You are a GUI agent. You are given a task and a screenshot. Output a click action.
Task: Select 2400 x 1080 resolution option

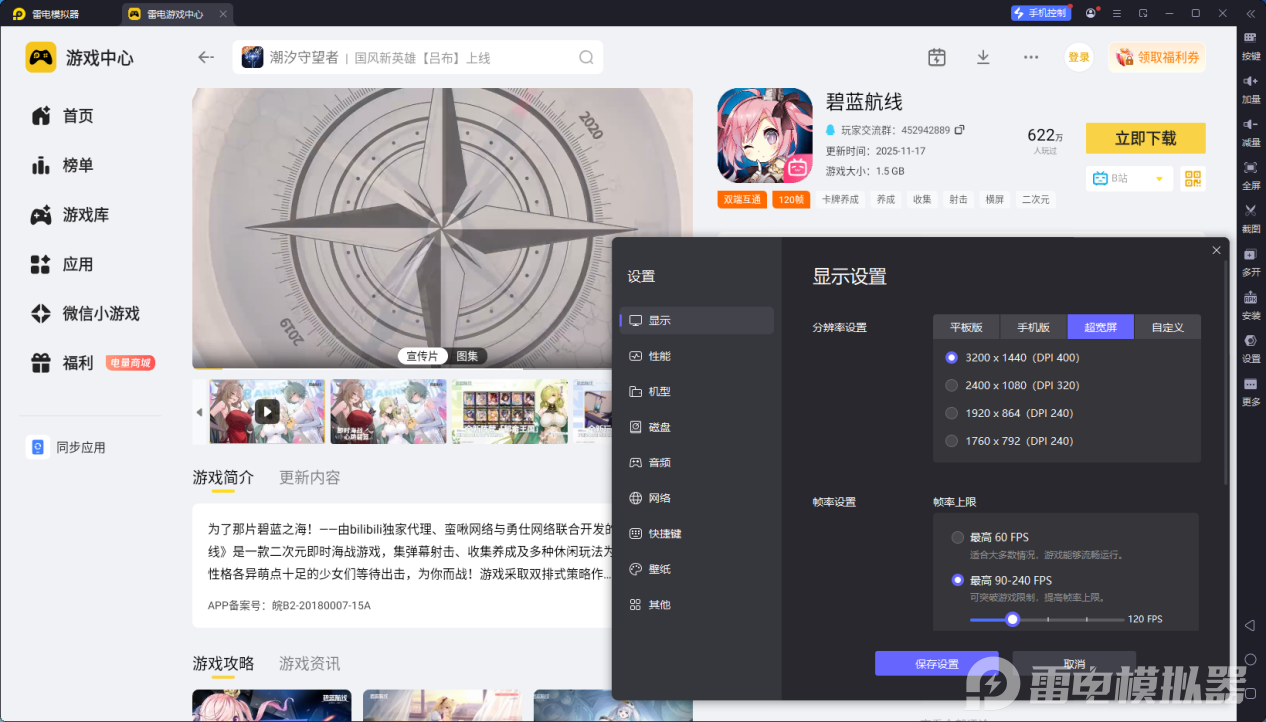[951, 385]
